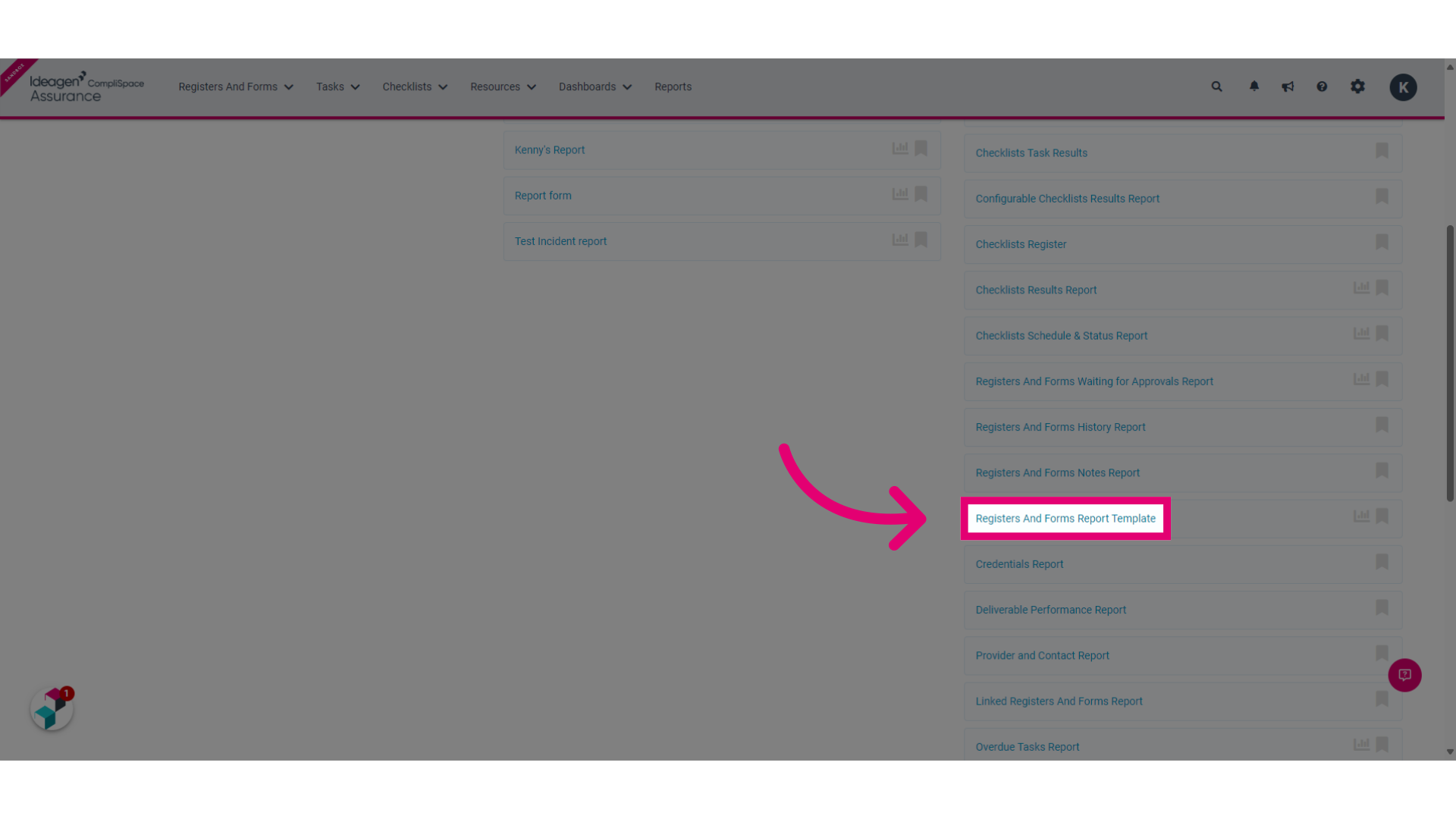Viewport: 1456px width, 819px height.
Task: Click the scrollbar up arrow
Action: pyautogui.click(x=1450, y=67)
